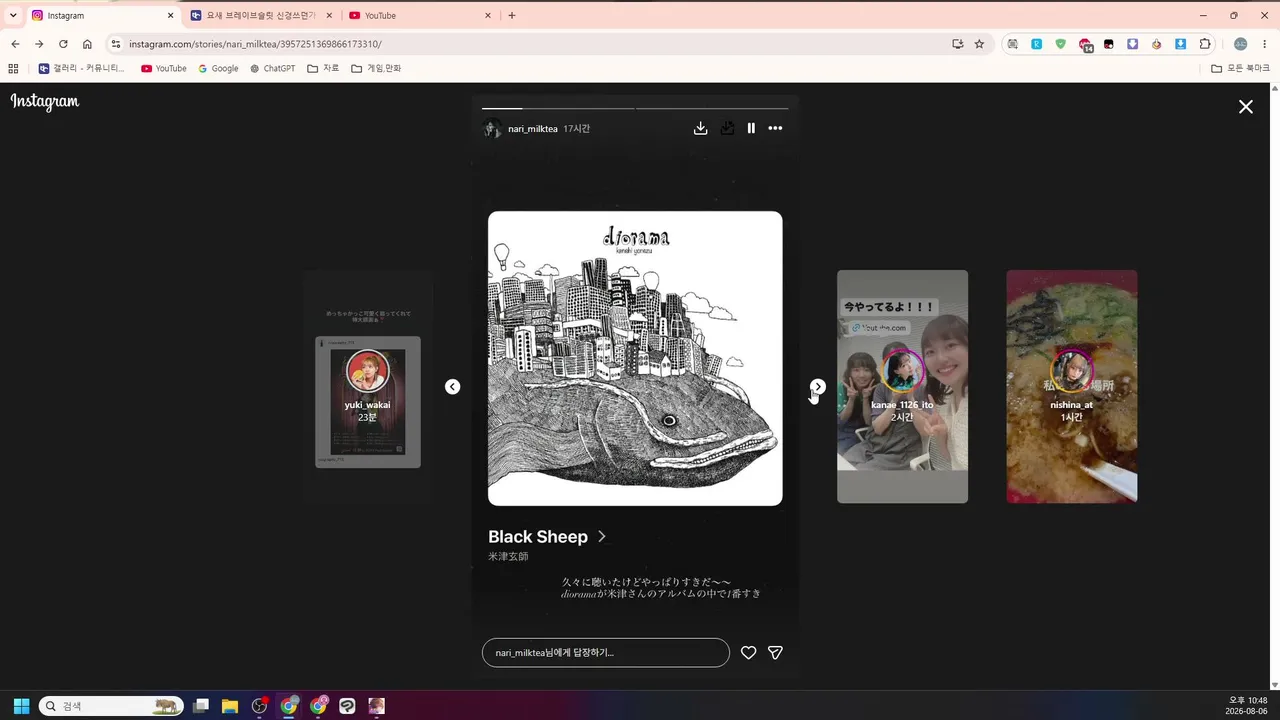The height and width of the screenshot is (720, 1280).
Task: Open nishina_at's story preview
Action: 1072,387
